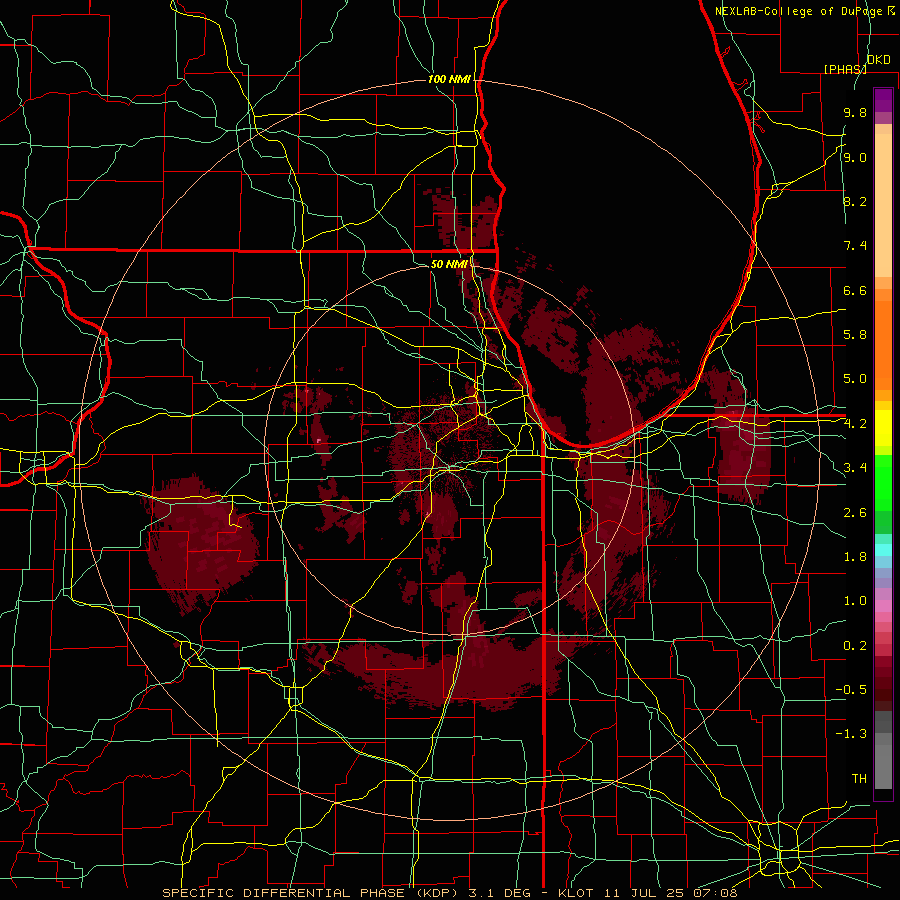Pick the pink segment of the color bar

(x=883, y=606)
